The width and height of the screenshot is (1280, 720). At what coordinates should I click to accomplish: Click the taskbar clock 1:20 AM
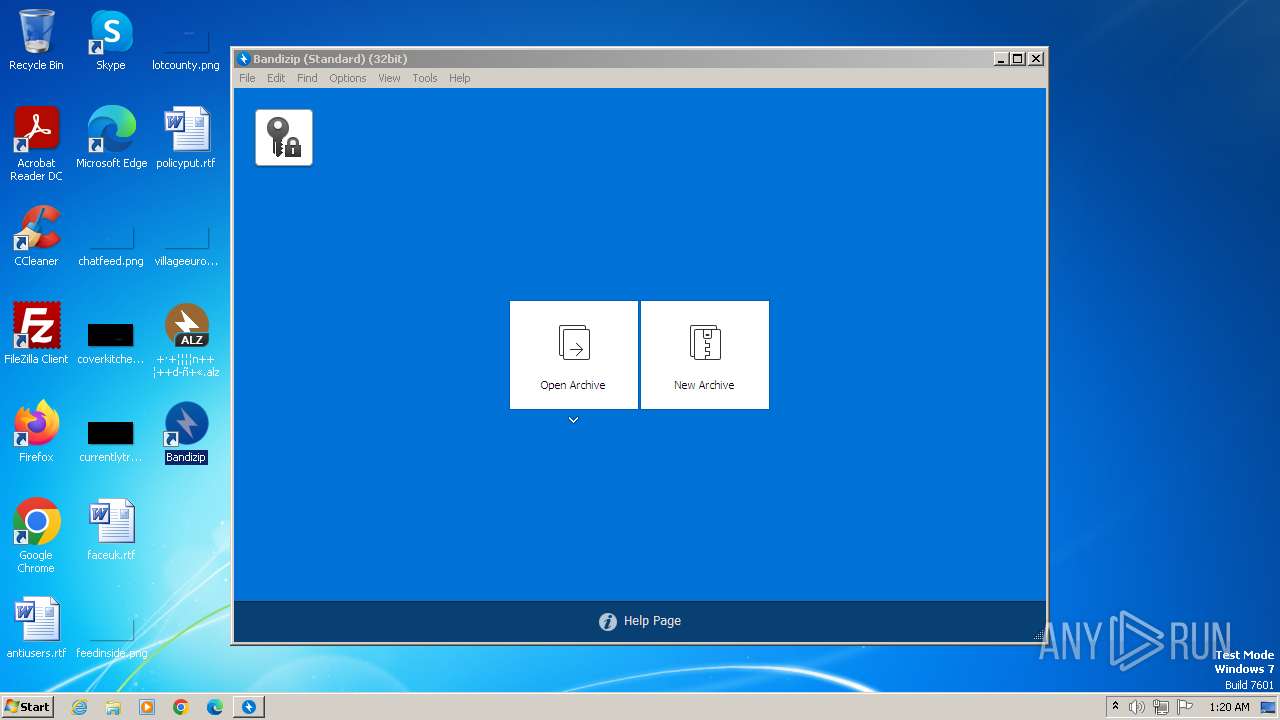[1229, 707]
